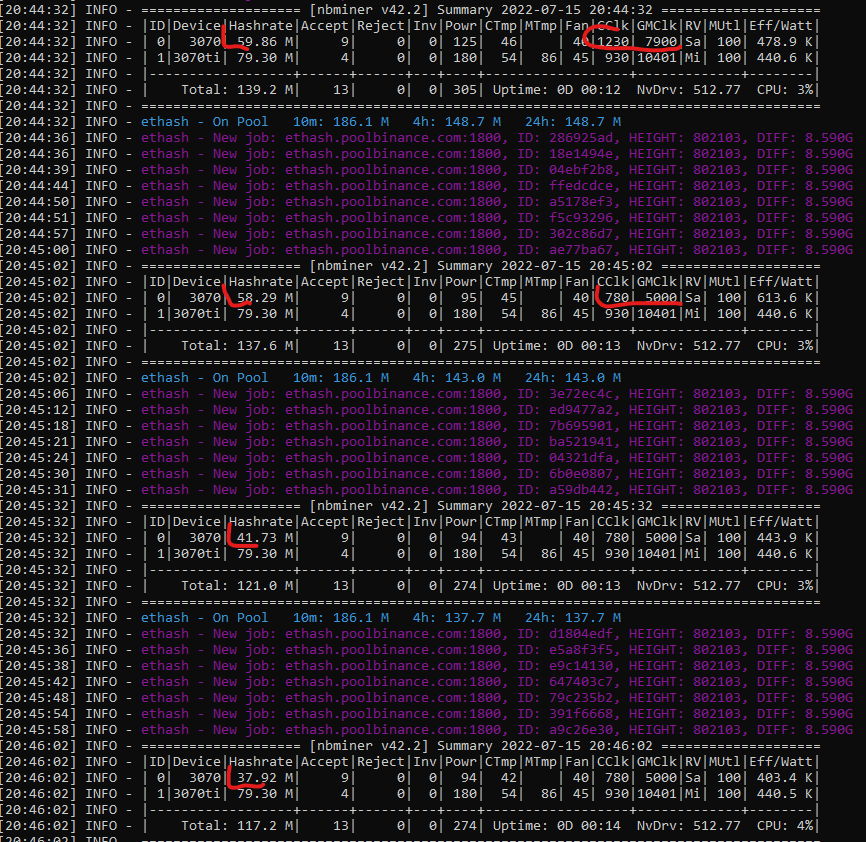Click the total power value 305
Image resolution: width=866 pixels, height=842 pixels.
coord(465,90)
